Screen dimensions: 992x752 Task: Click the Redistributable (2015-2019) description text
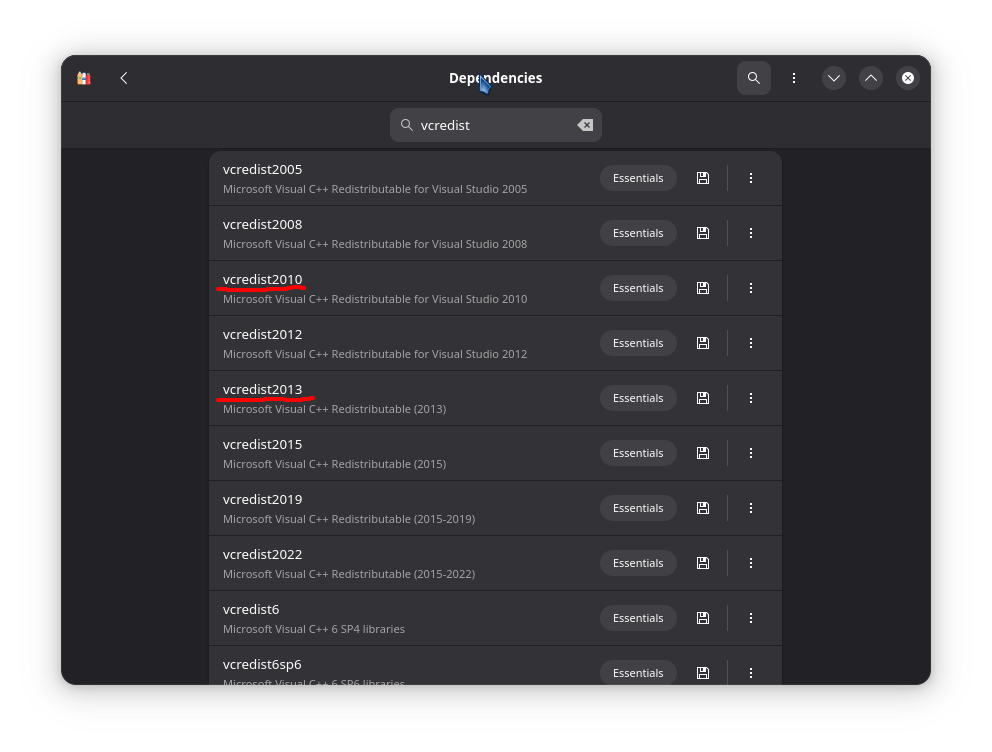[x=349, y=519]
